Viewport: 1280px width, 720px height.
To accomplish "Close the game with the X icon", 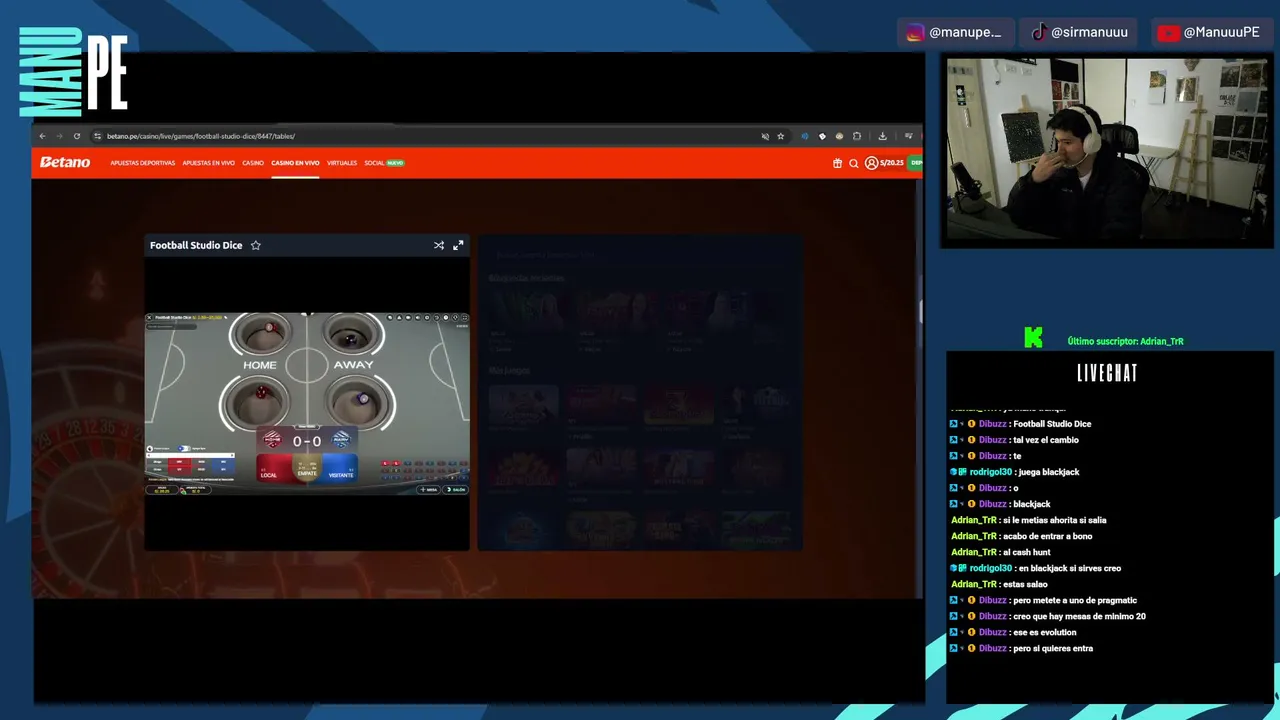I will click(149, 318).
